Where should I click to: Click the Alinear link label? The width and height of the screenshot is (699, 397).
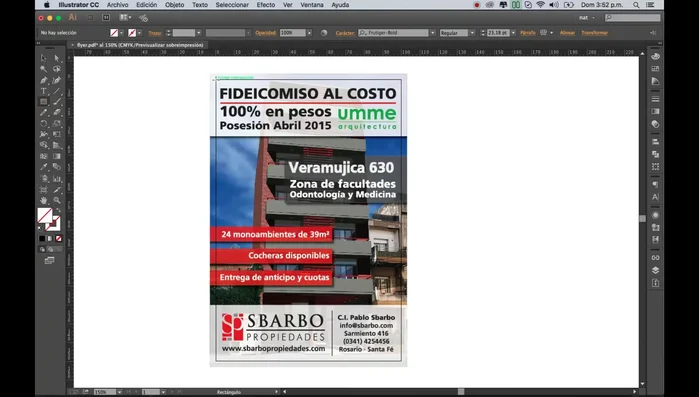tap(567, 33)
